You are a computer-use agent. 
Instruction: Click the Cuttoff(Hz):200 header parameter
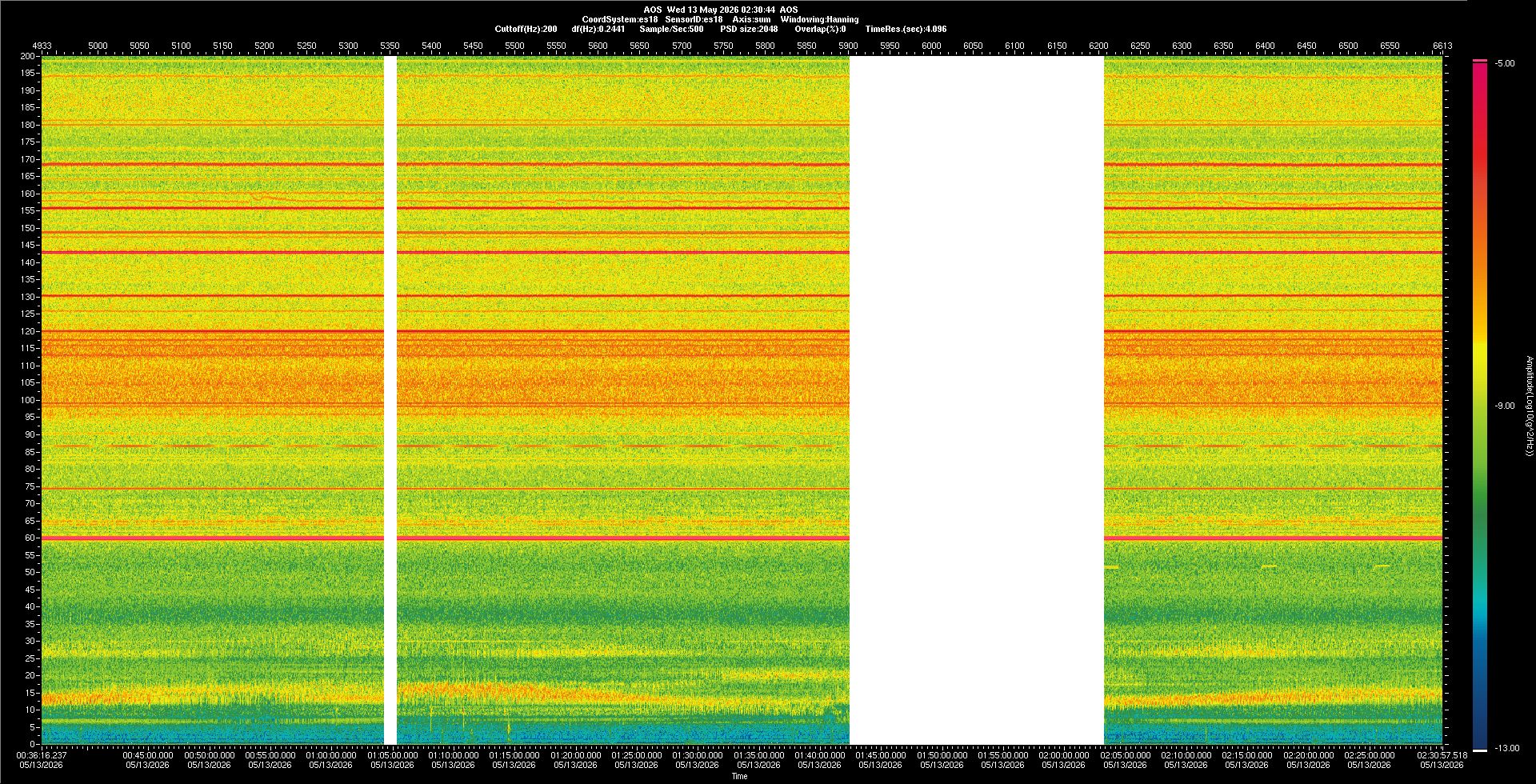[526, 29]
